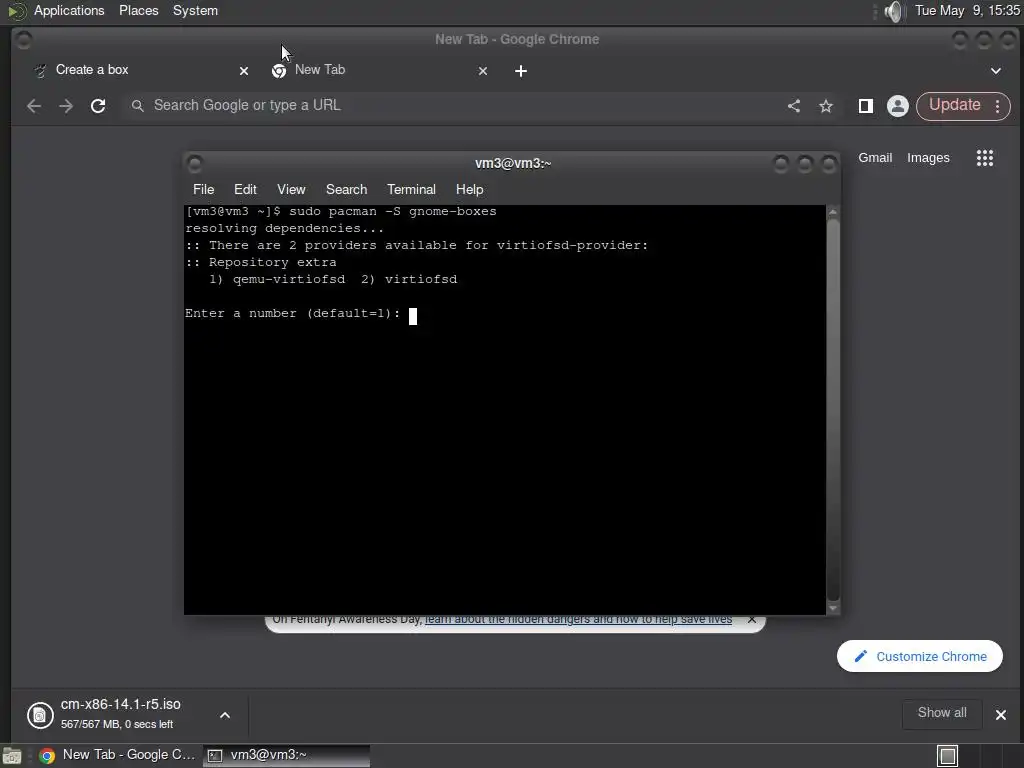The width and height of the screenshot is (1024, 768).
Task: Open Chrome side panel icon
Action: point(866,106)
